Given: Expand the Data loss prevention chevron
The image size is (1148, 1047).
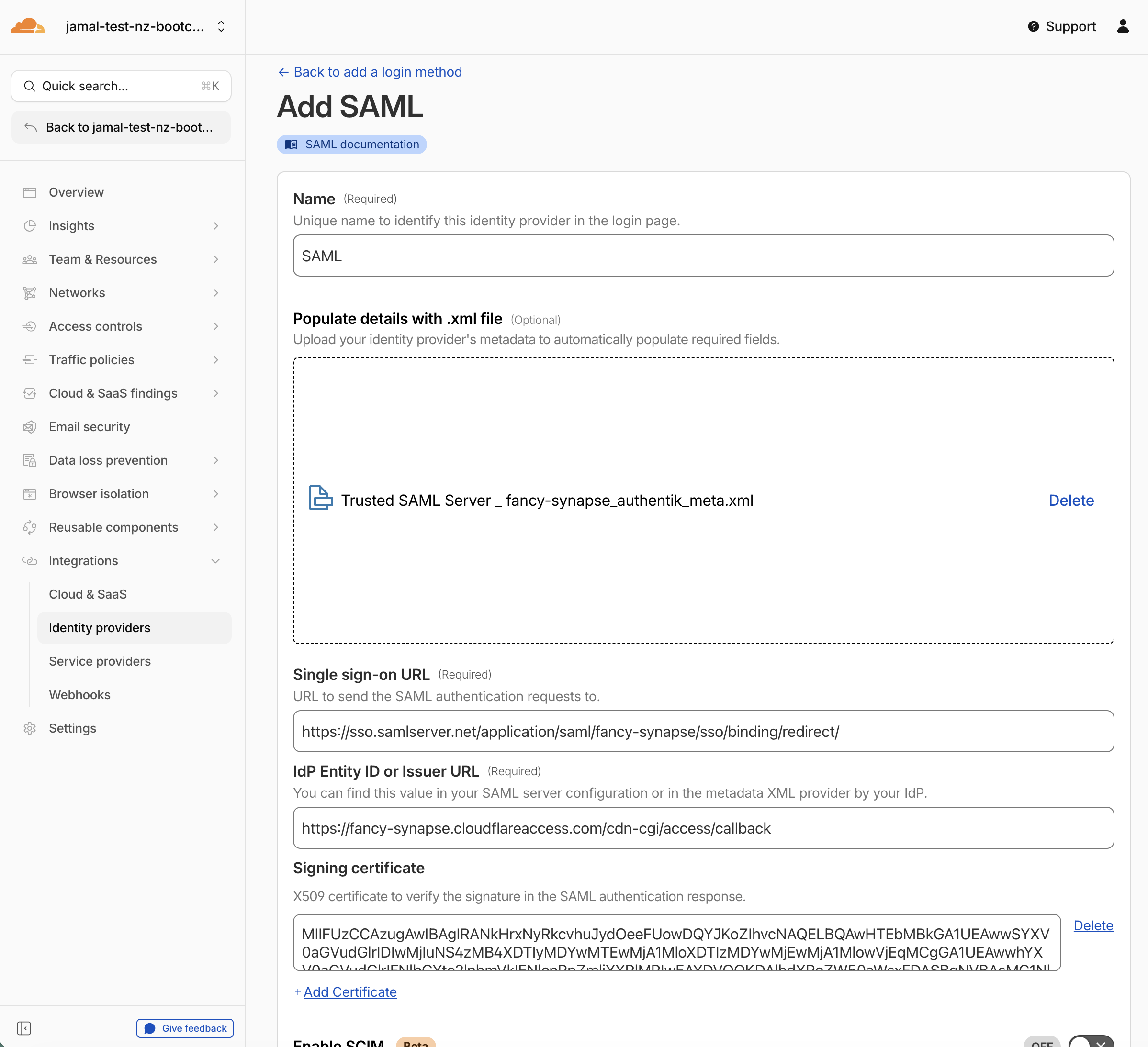Looking at the screenshot, I should tap(215, 461).
